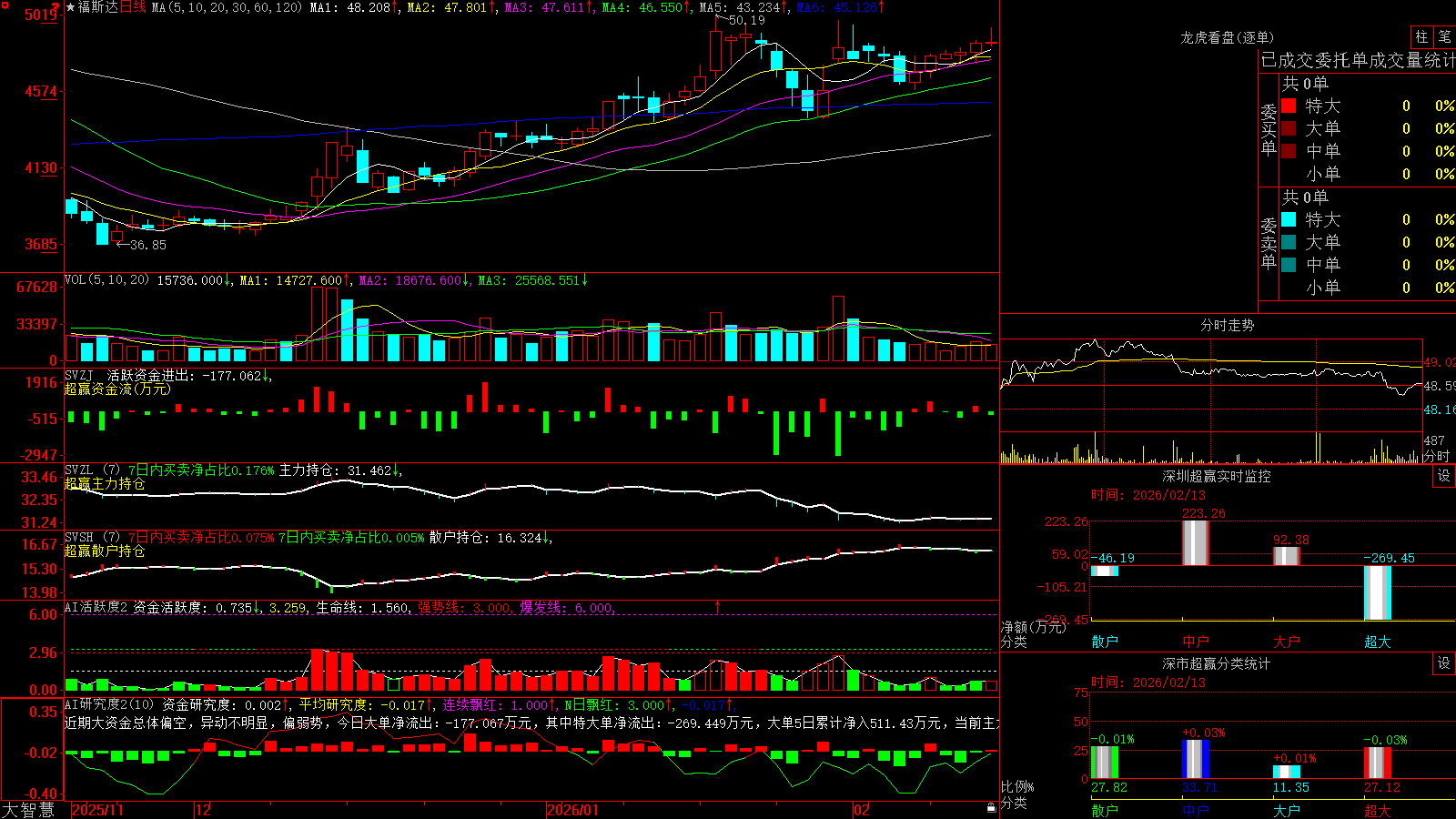The height and width of the screenshot is (819, 1456).
Task: Click the MA2: 47.801 value
Action: [x=452, y=7]
